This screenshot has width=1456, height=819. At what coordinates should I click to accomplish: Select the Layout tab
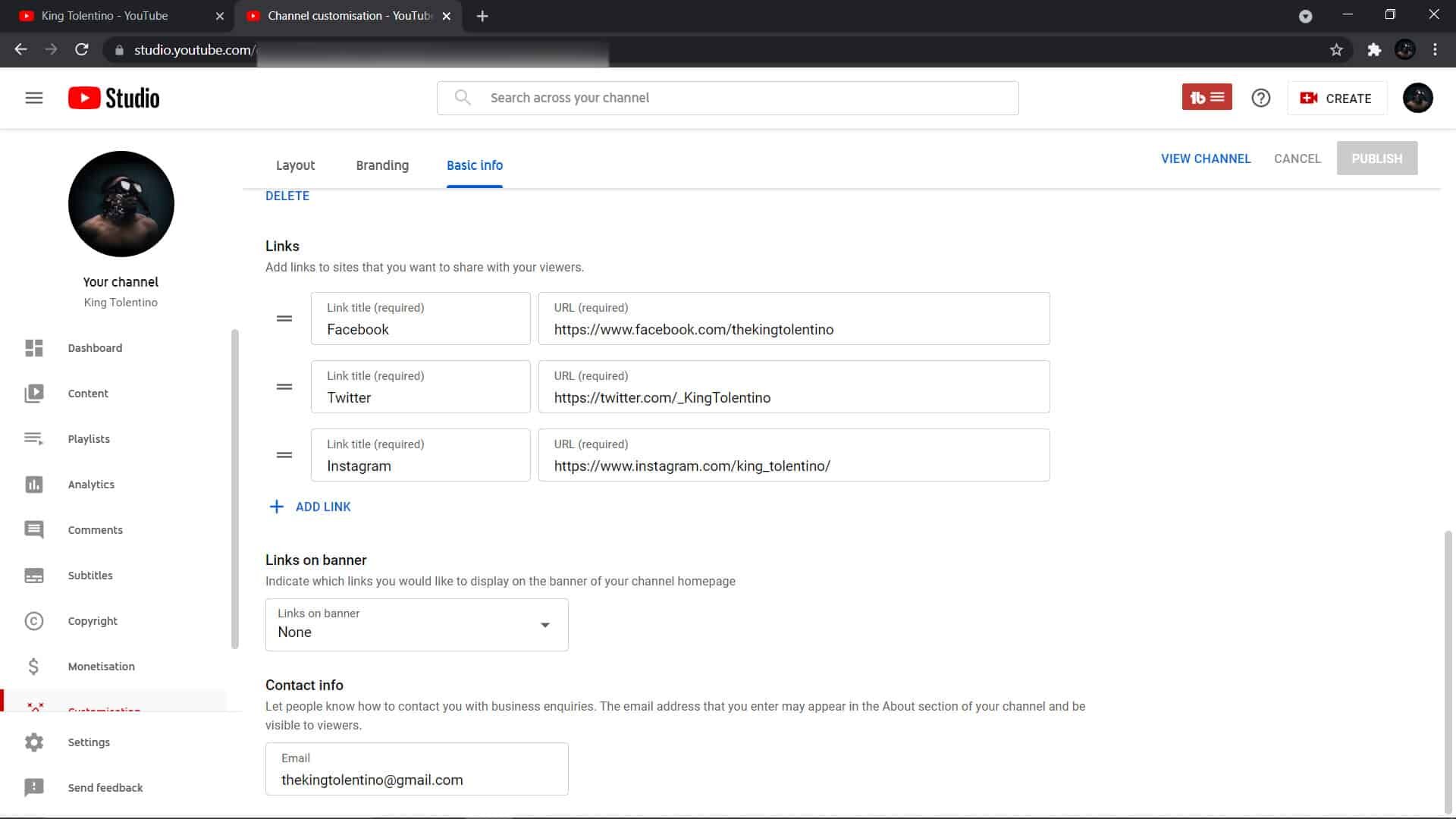[295, 164]
